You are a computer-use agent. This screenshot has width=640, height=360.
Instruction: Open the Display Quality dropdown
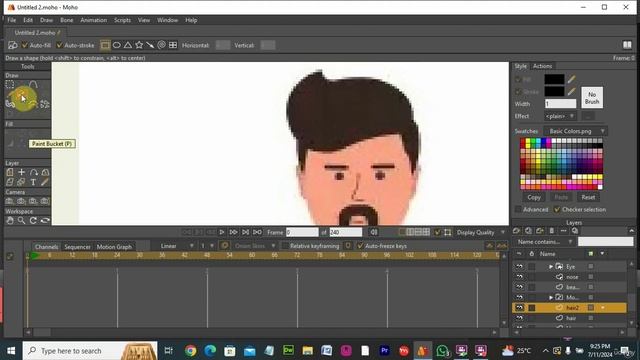pos(480,232)
